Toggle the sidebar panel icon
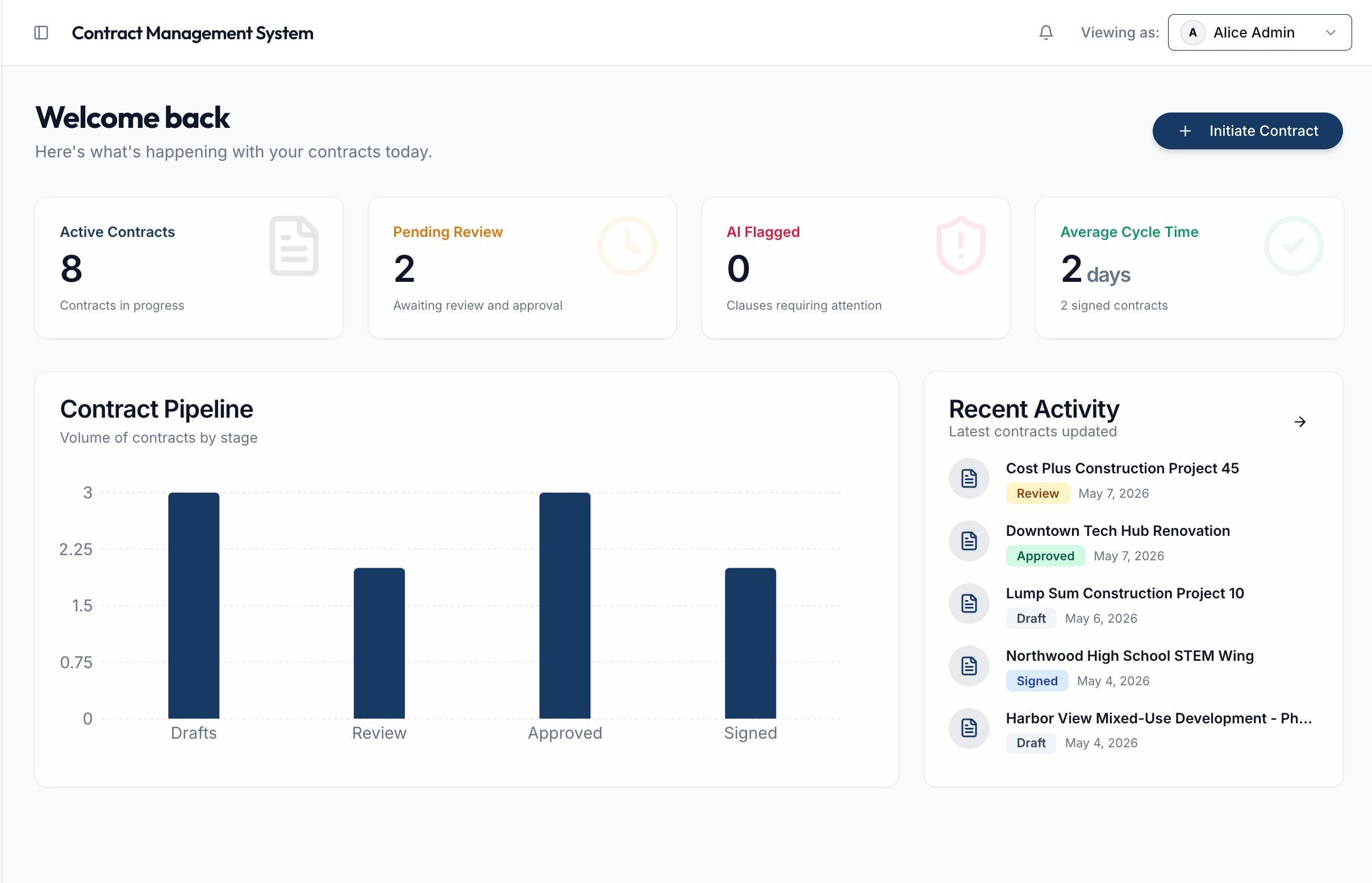The width and height of the screenshot is (1372, 883). (x=41, y=33)
